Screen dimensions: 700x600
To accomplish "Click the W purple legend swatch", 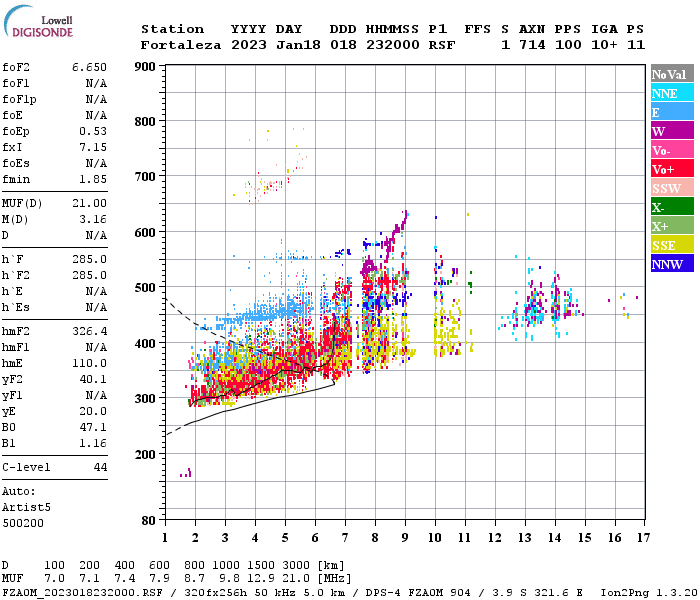I will point(672,131).
